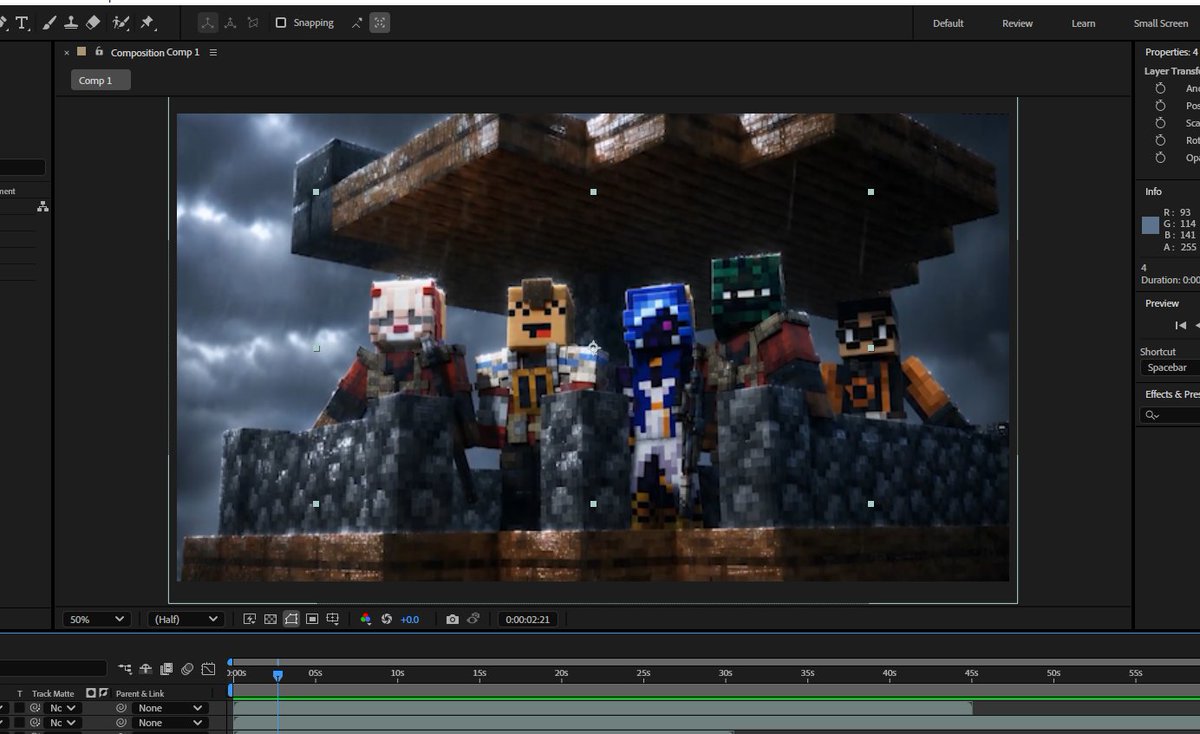Switch to the Small Screen workspace
1200x734 pixels.
(1161, 23)
